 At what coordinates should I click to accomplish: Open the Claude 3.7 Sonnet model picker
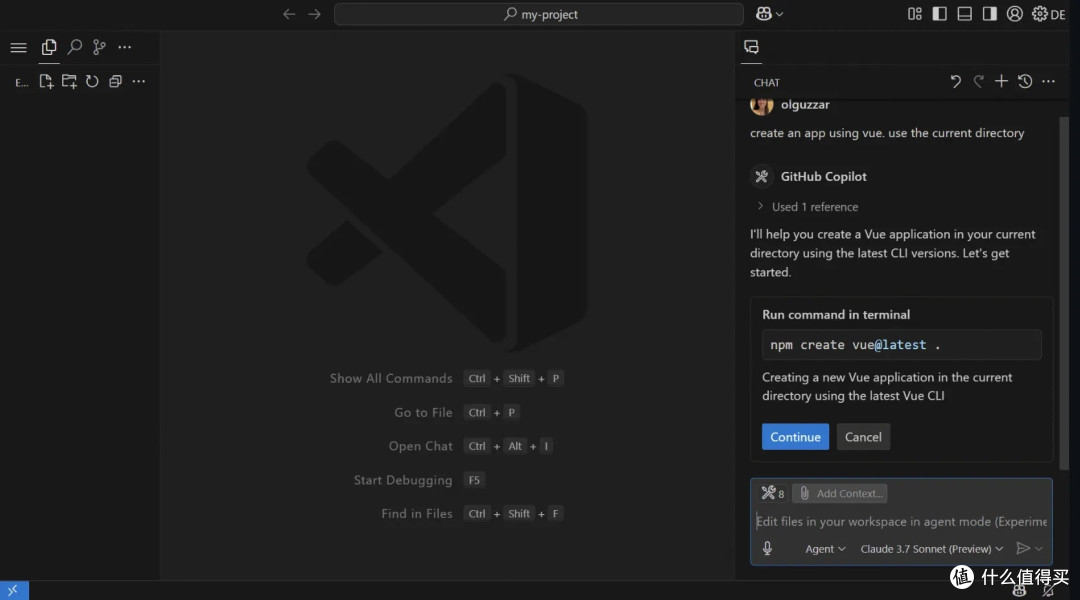[931, 549]
